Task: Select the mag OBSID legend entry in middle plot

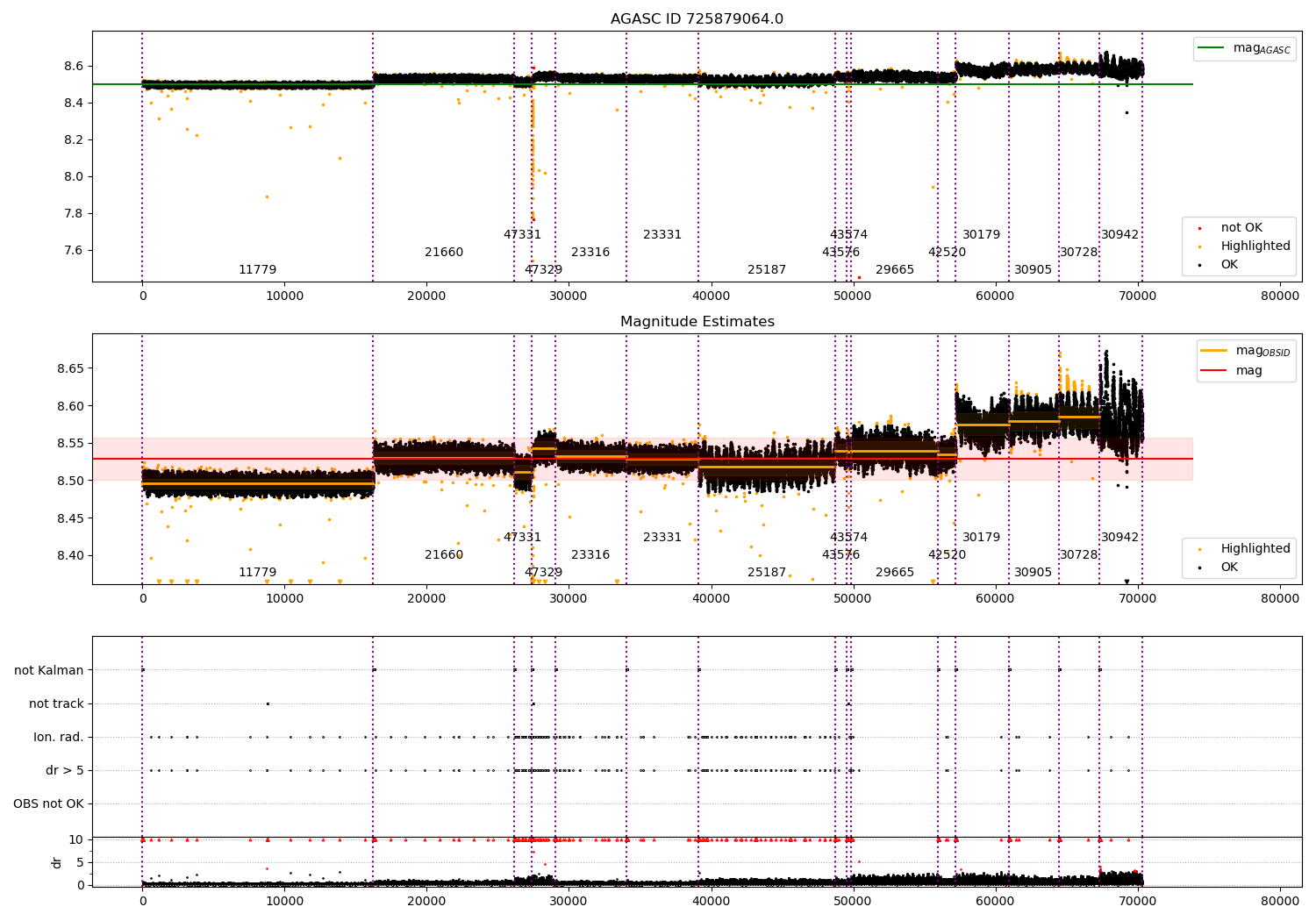Action: [1246, 352]
